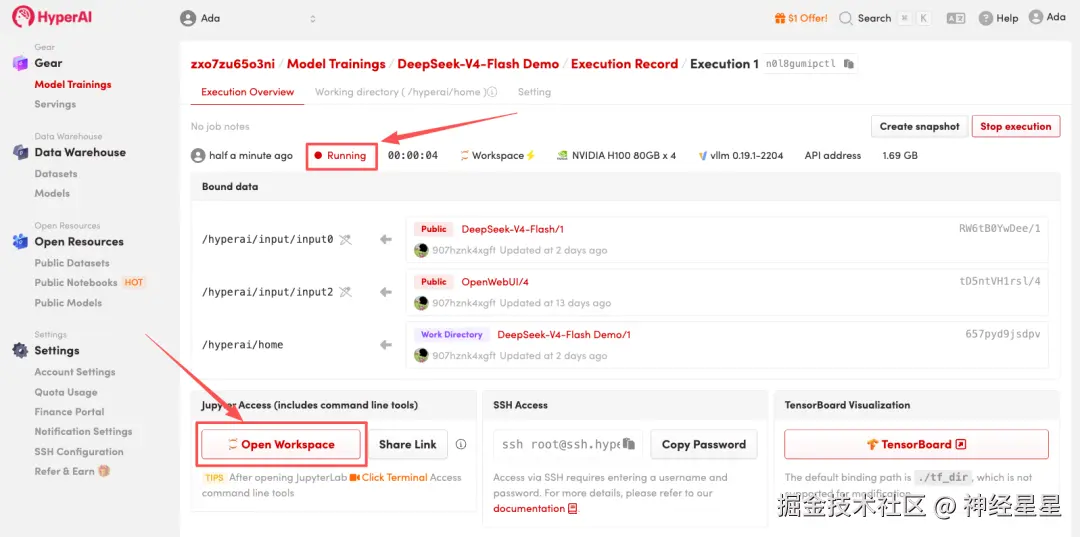Click the HyperAI logo
Screen dimensions: 1080x537
coord(52,16)
